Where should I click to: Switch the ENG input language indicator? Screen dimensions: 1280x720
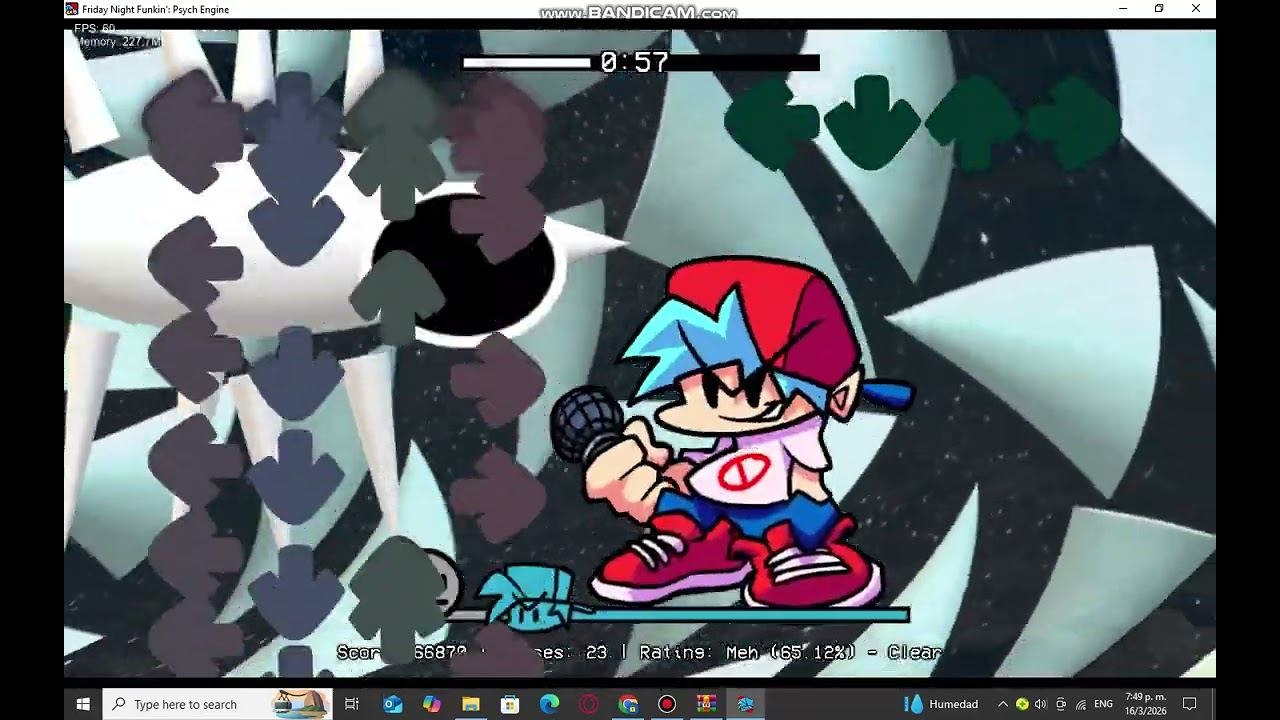tap(1104, 704)
